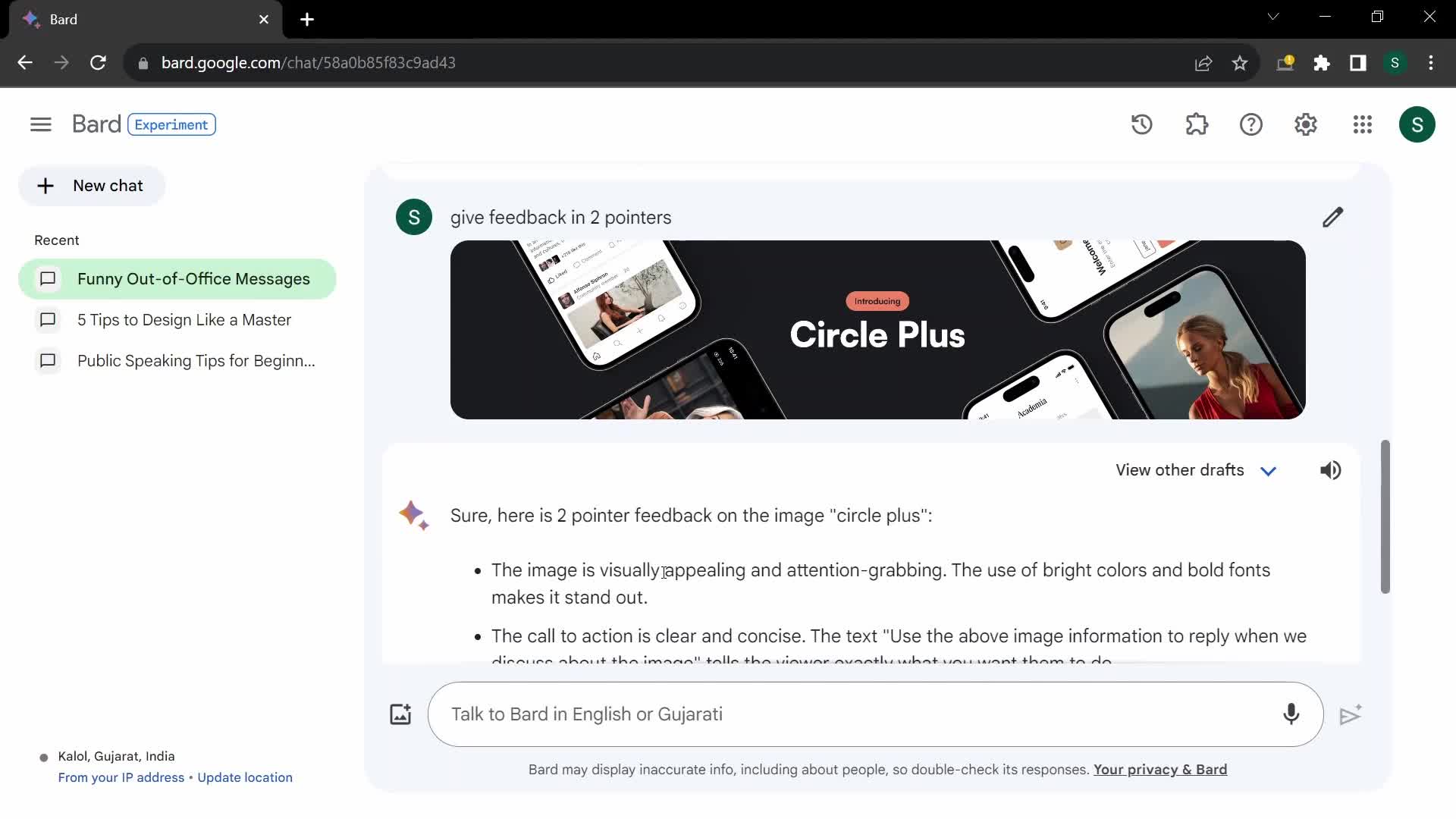
Task: Click Update location link
Action: 245,777
